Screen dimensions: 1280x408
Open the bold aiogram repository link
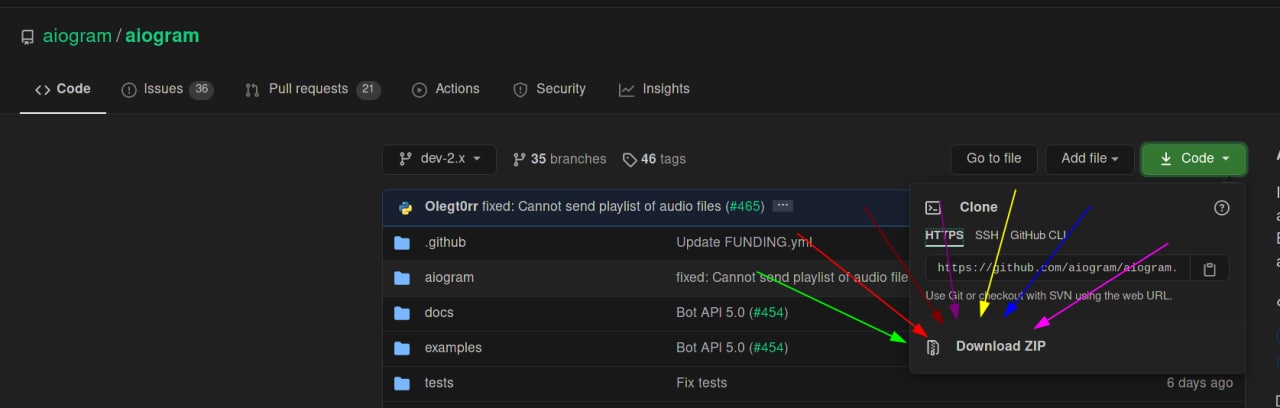pos(162,36)
